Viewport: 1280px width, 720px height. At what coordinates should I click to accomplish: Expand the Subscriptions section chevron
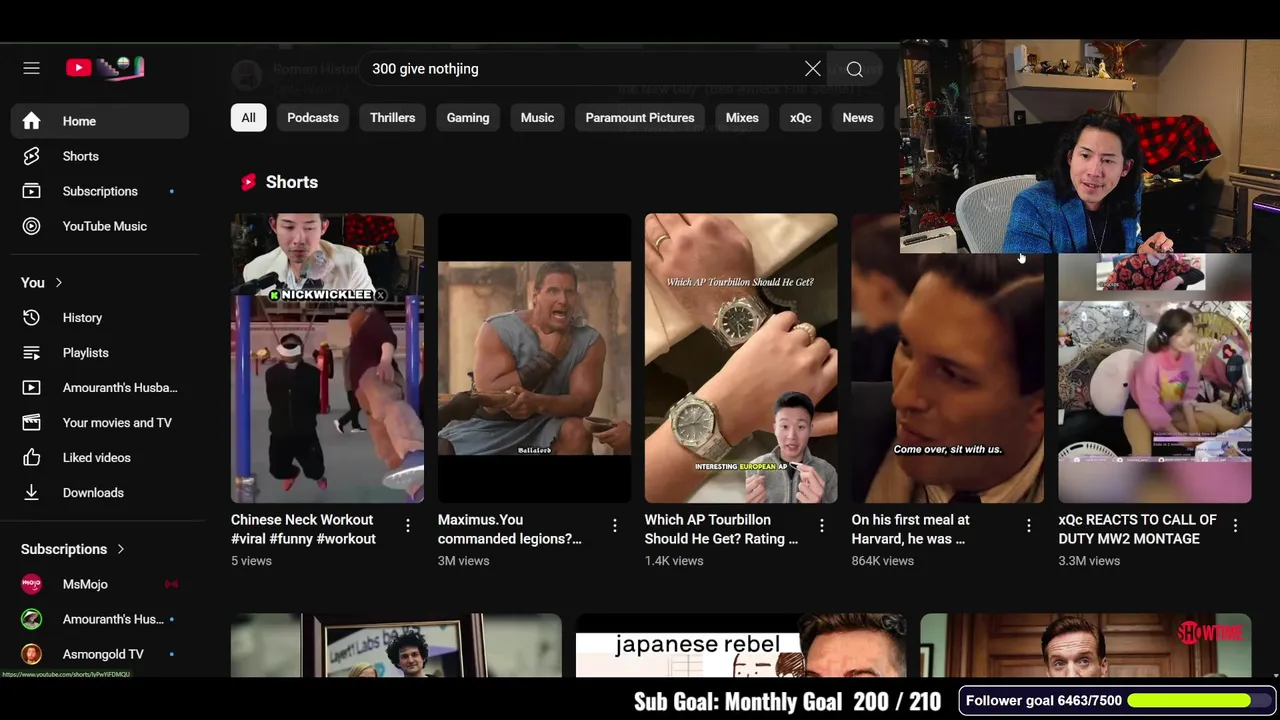[x=120, y=549]
